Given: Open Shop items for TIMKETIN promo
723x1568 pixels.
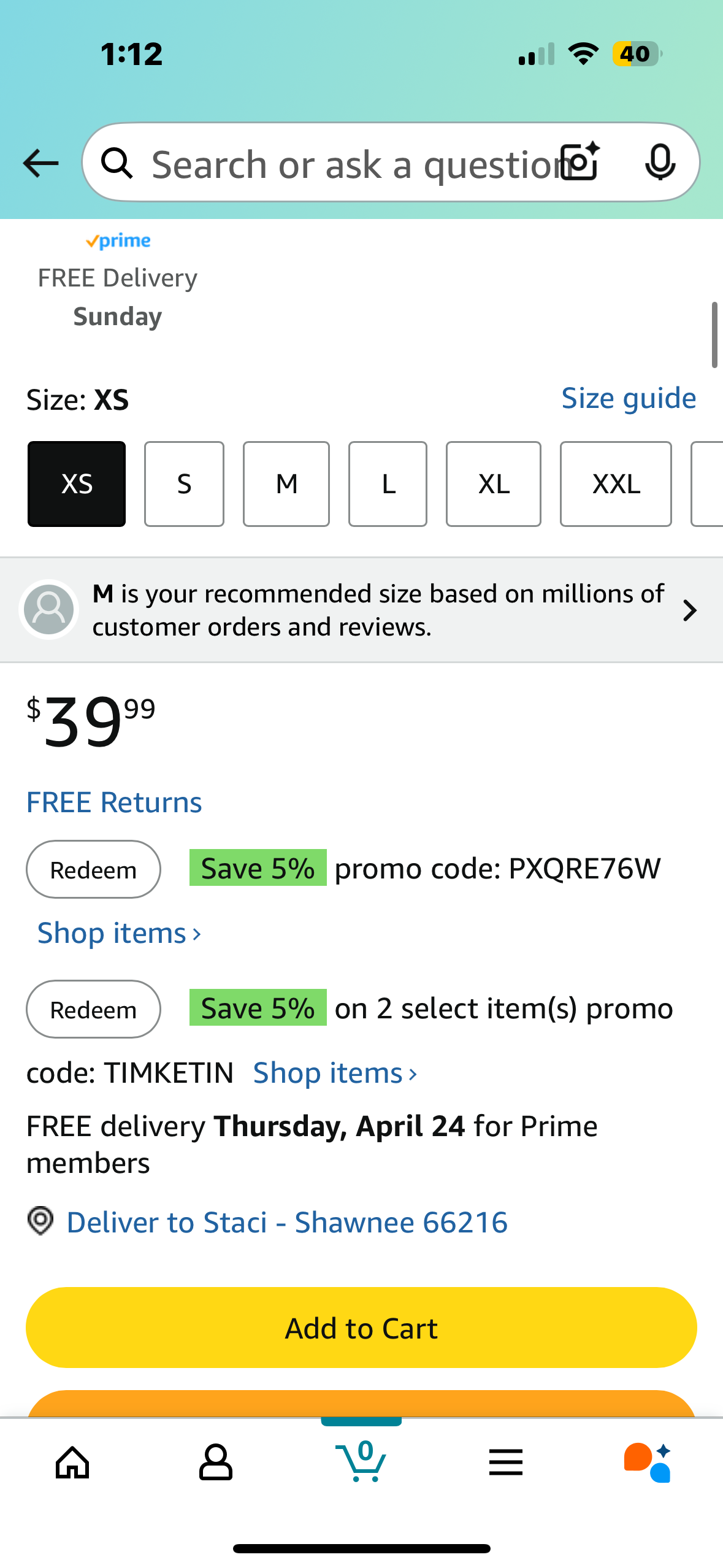Looking at the screenshot, I should [335, 1074].
